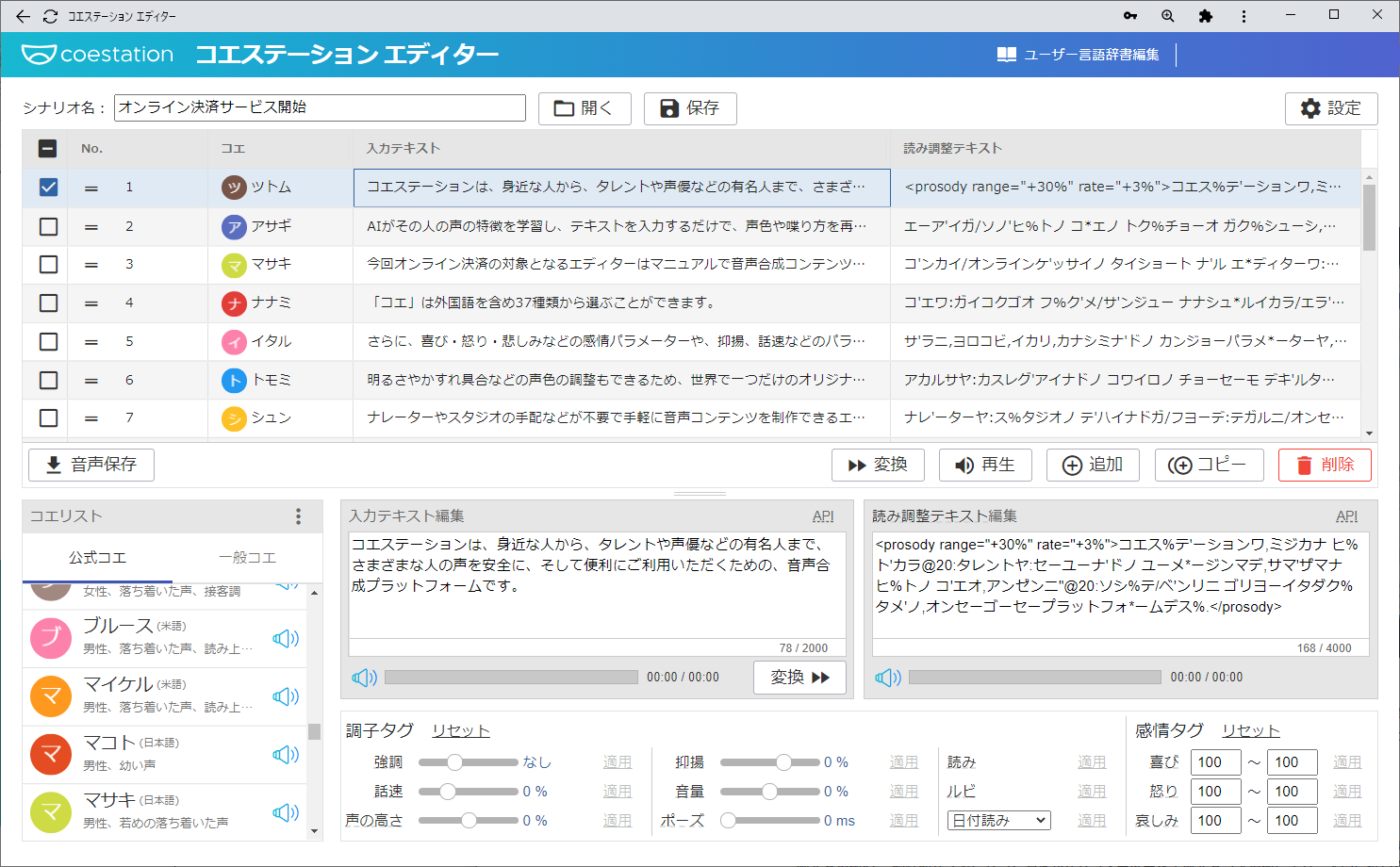Screen dimensions: 1400x867
Task: Adjust the 音量 volume slider
Action: (769, 792)
